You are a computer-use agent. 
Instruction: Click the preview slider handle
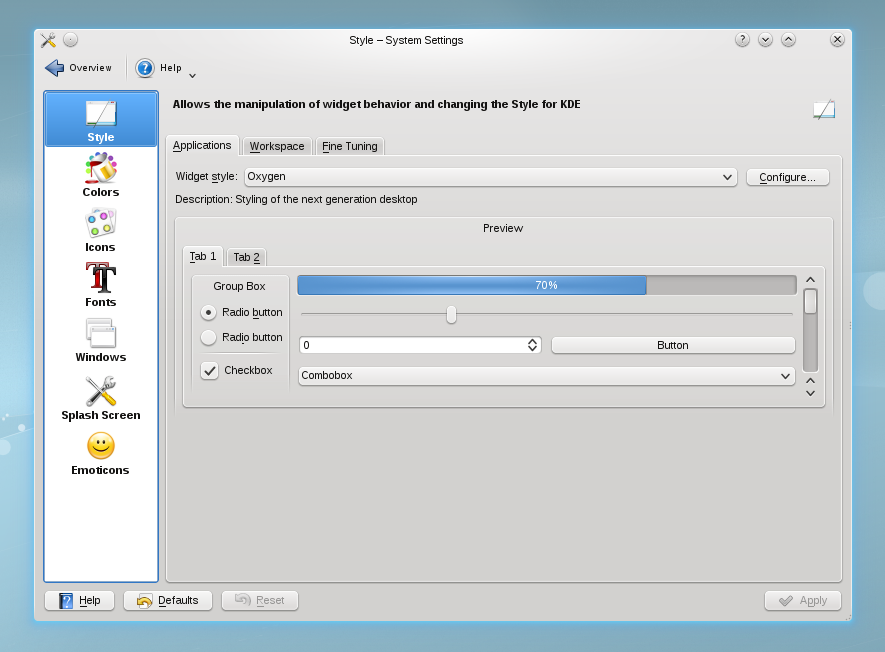(x=451, y=314)
